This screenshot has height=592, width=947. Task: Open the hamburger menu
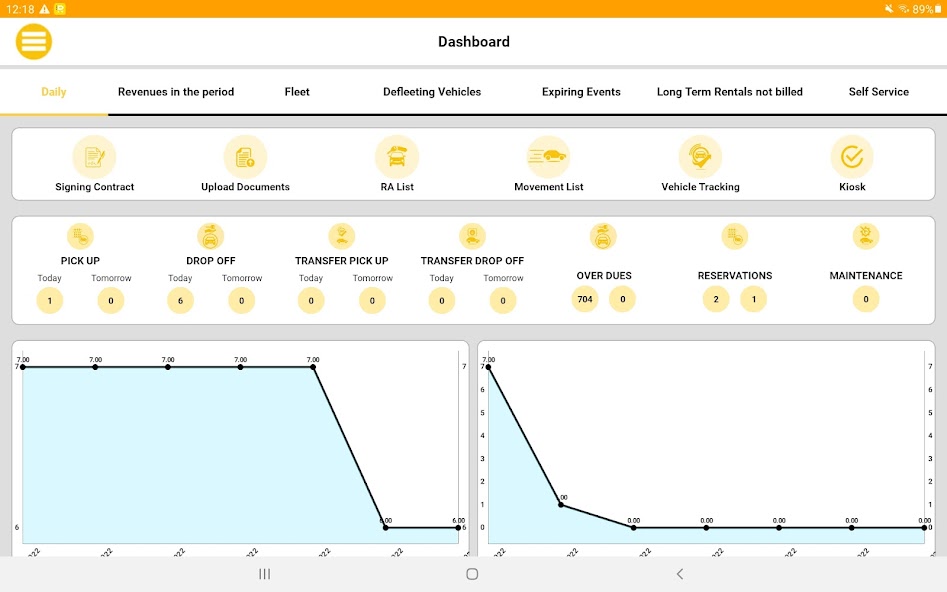point(34,42)
